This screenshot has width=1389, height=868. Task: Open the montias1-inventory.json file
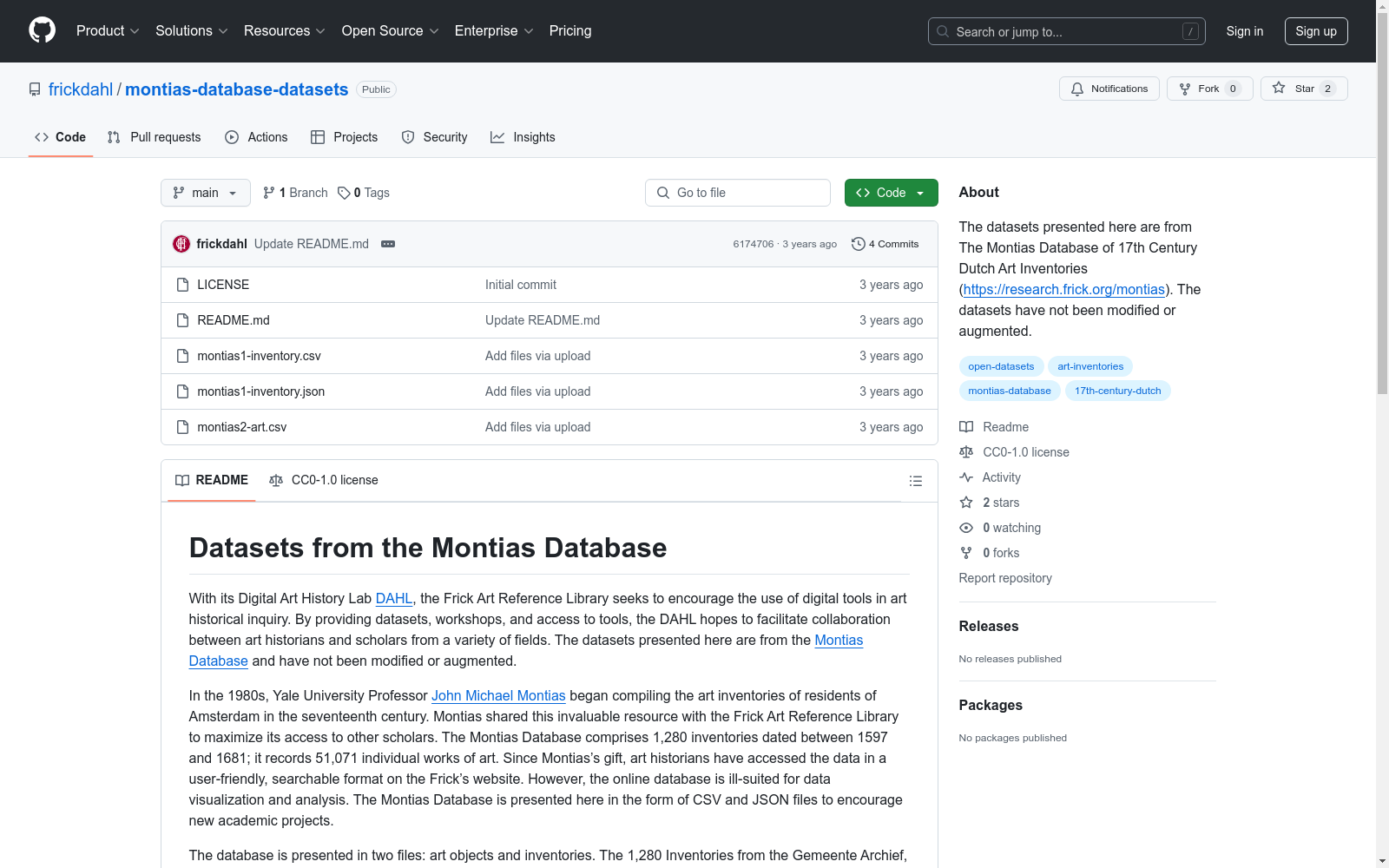click(261, 391)
